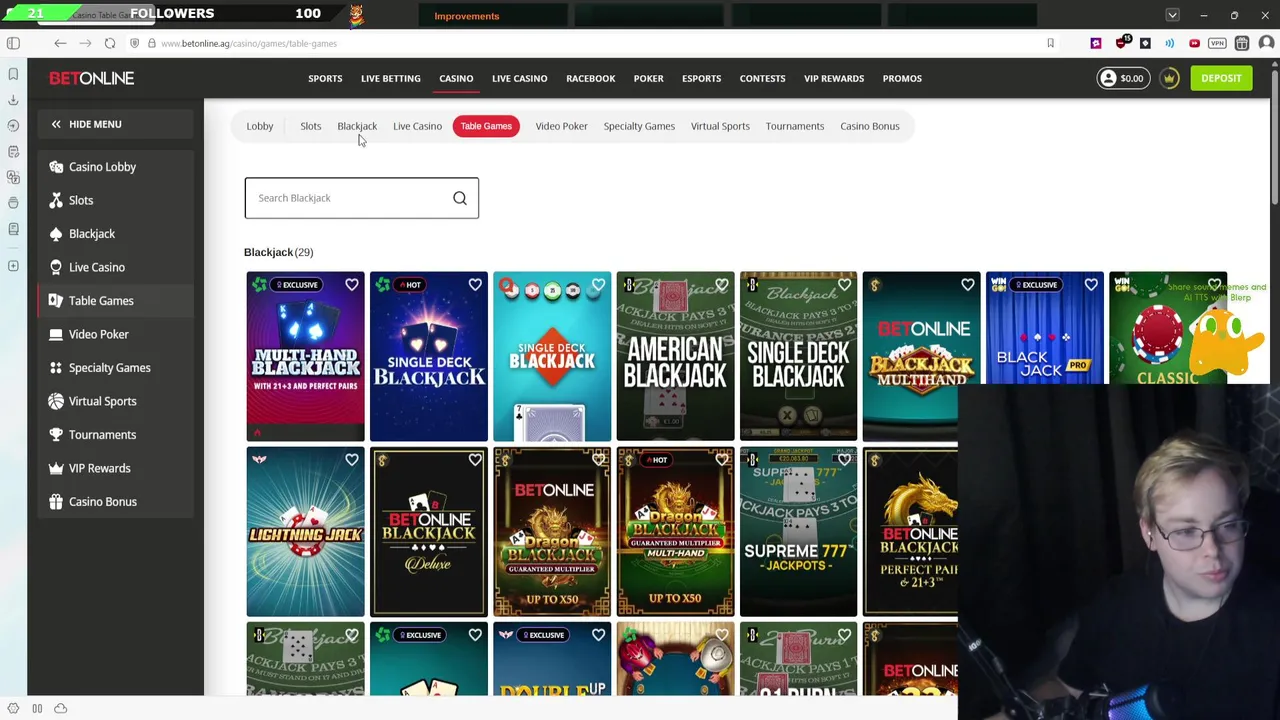
Task: Open the tab list dropdown arrow in title bar
Action: [x=1172, y=15]
